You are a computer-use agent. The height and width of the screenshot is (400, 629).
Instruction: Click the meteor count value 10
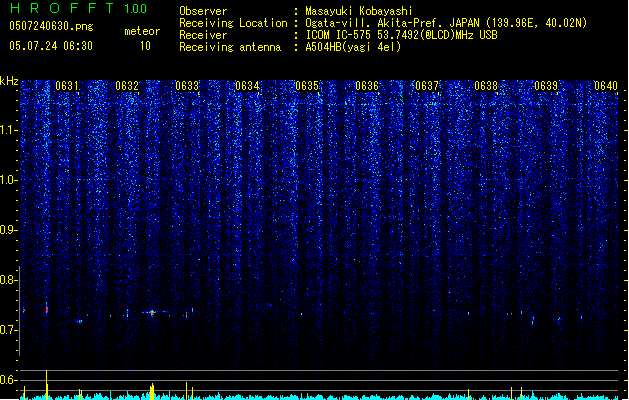click(x=145, y=46)
